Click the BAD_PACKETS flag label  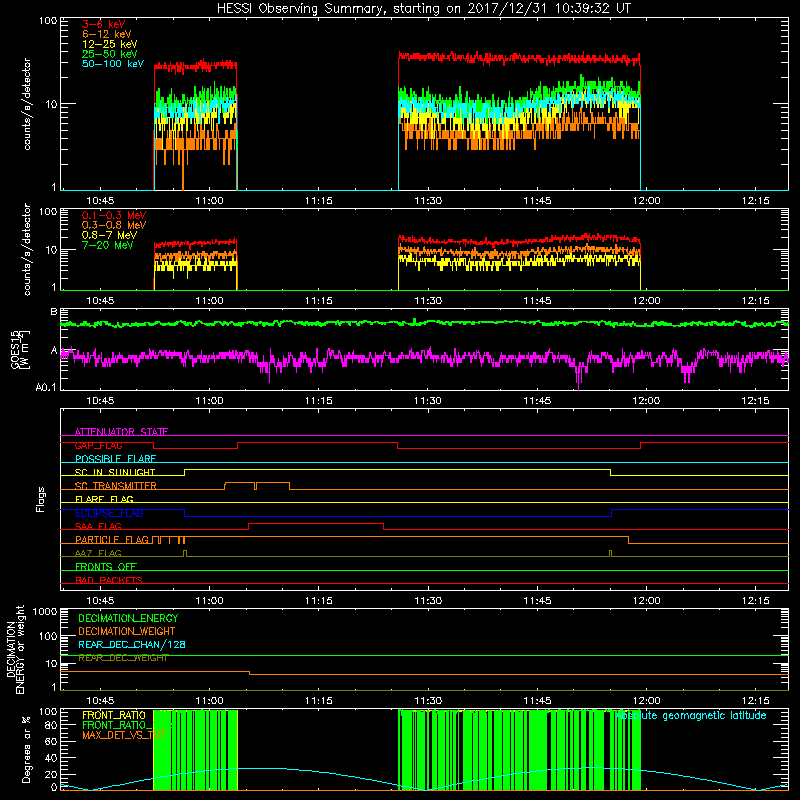109,580
